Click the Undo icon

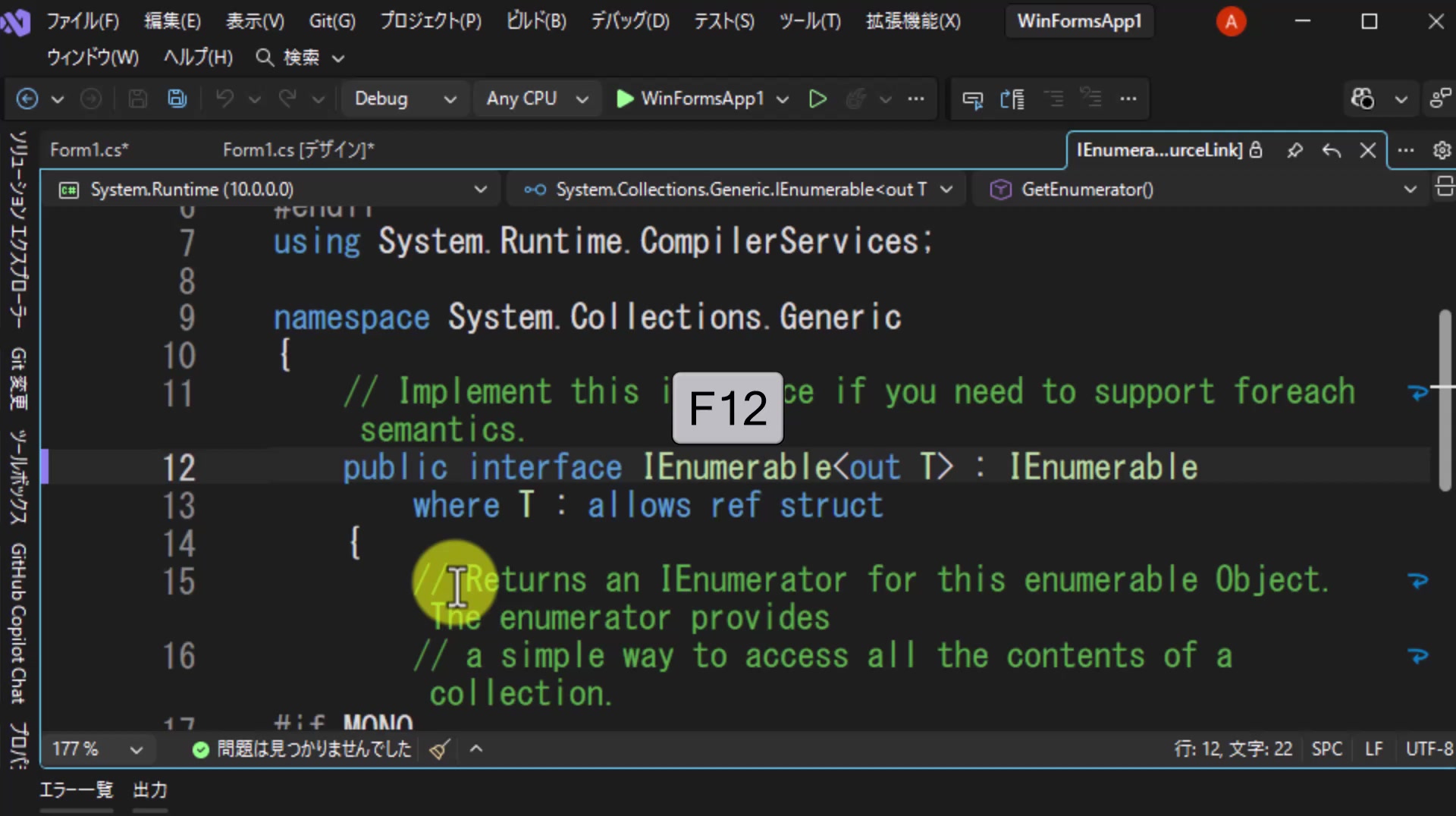tap(224, 99)
